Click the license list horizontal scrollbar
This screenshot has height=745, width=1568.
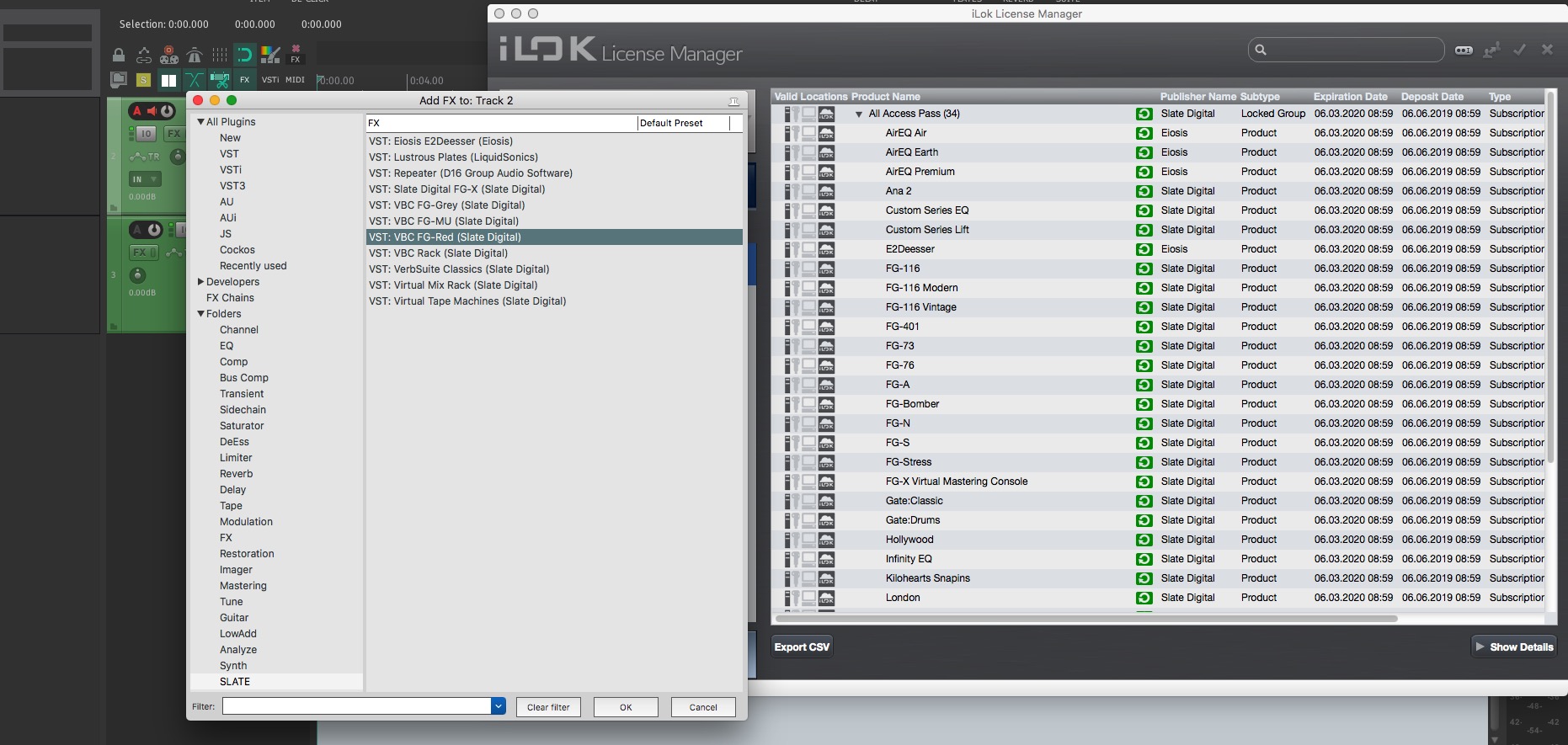click(x=1086, y=619)
